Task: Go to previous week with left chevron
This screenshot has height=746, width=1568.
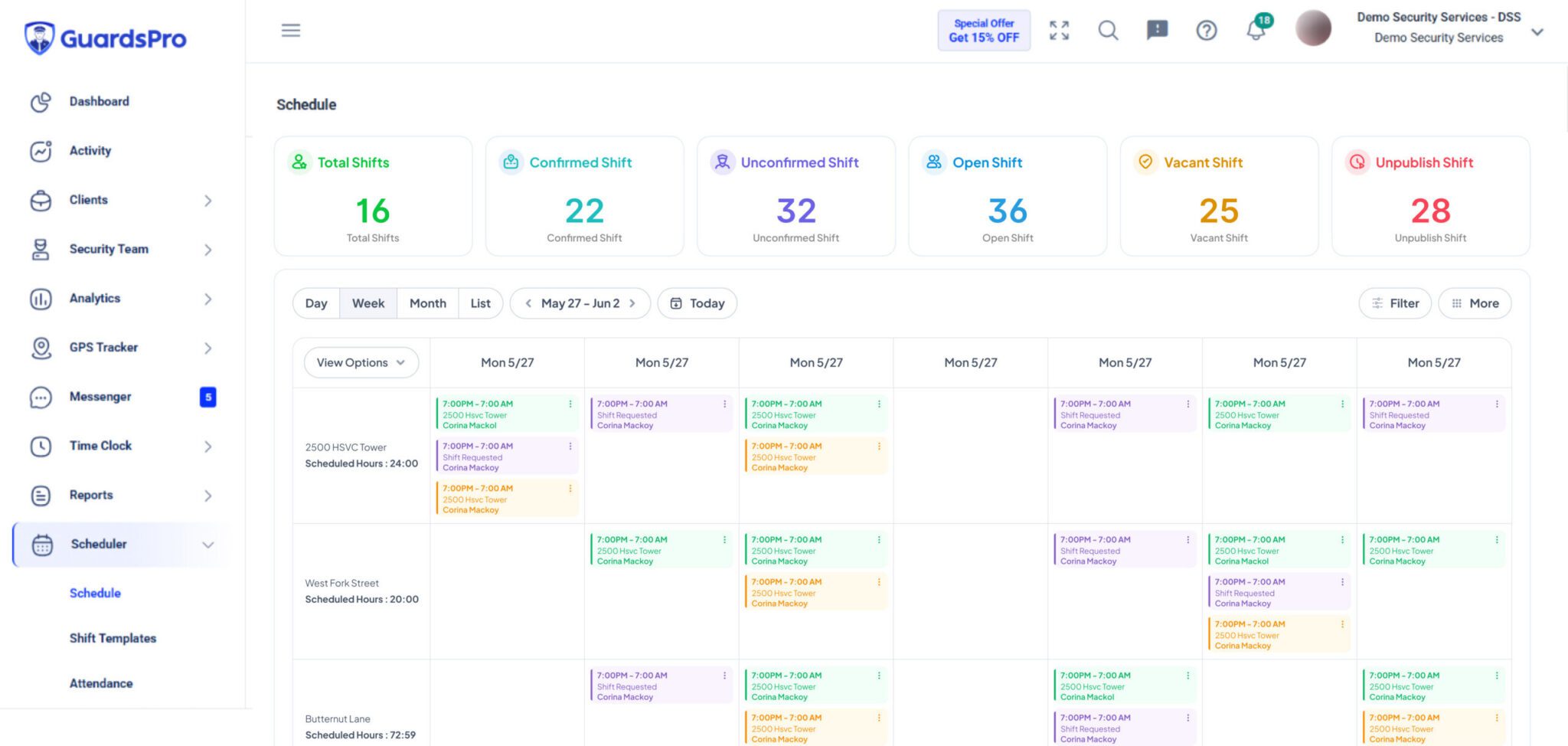Action: [x=528, y=303]
